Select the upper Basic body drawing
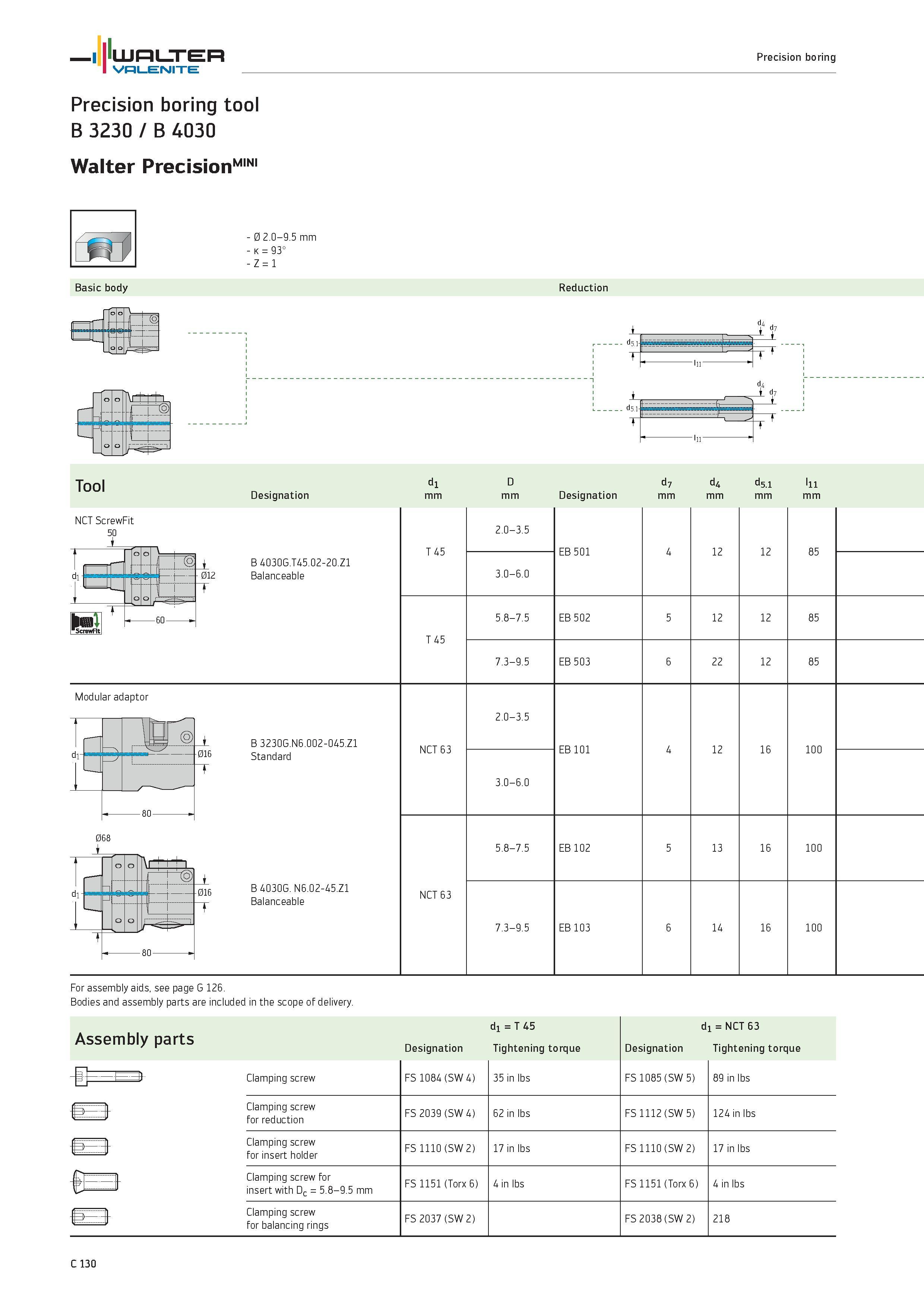This screenshot has height=1307, width=924. point(115,331)
